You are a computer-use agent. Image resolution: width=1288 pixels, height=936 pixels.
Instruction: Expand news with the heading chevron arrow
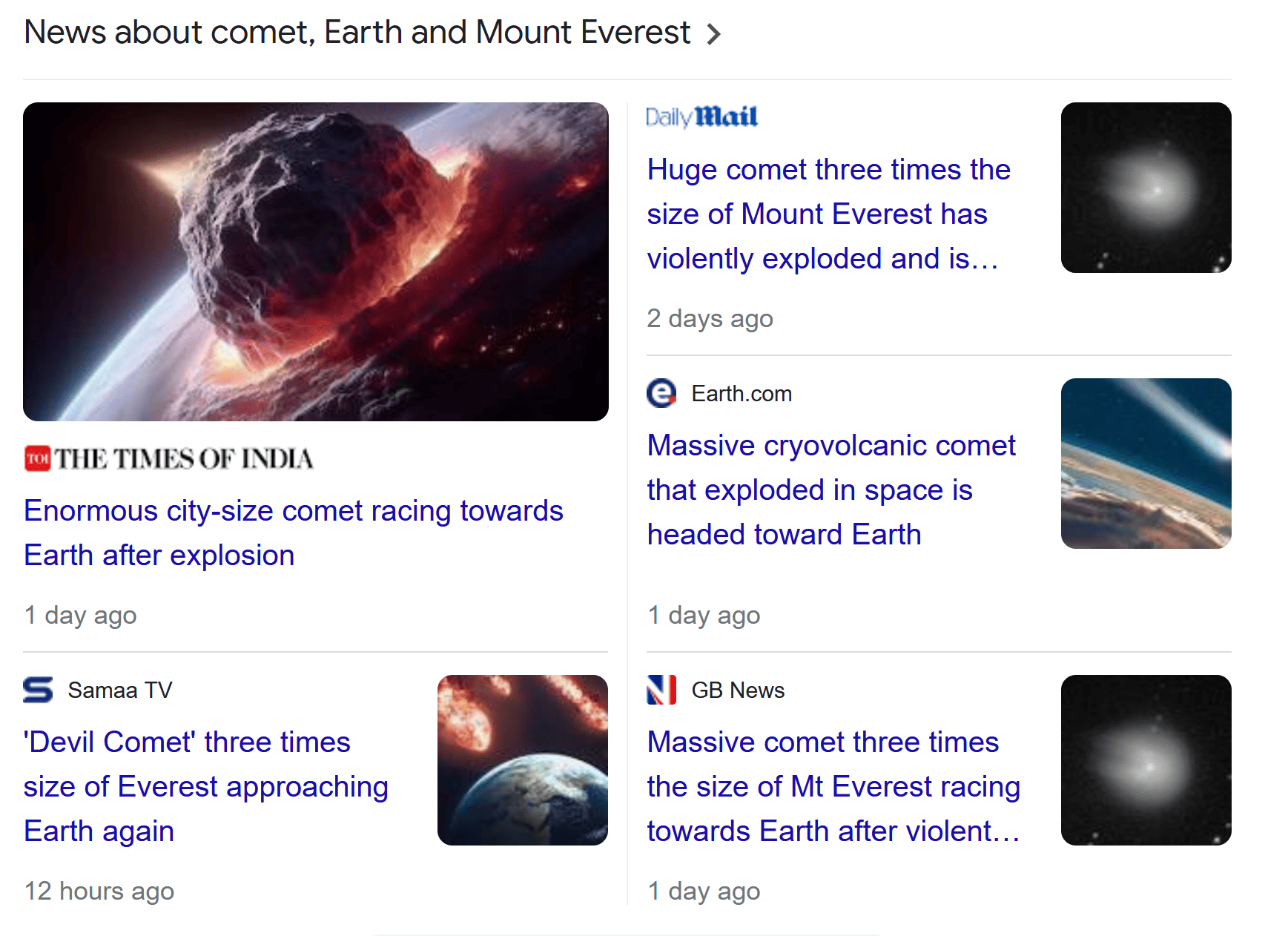click(x=713, y=34)
